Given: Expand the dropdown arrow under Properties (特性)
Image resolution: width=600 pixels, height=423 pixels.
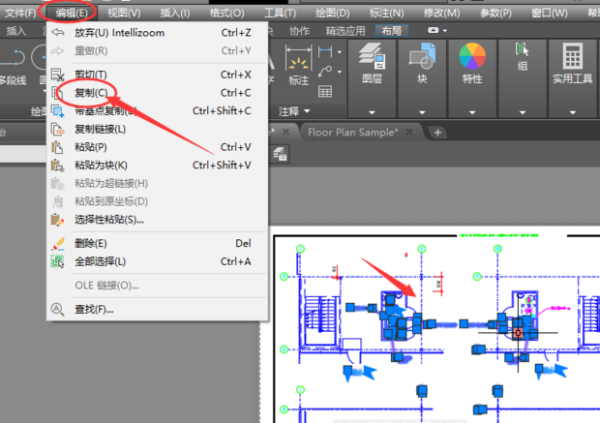Looking at the screenshot, I should click(471, 112).
